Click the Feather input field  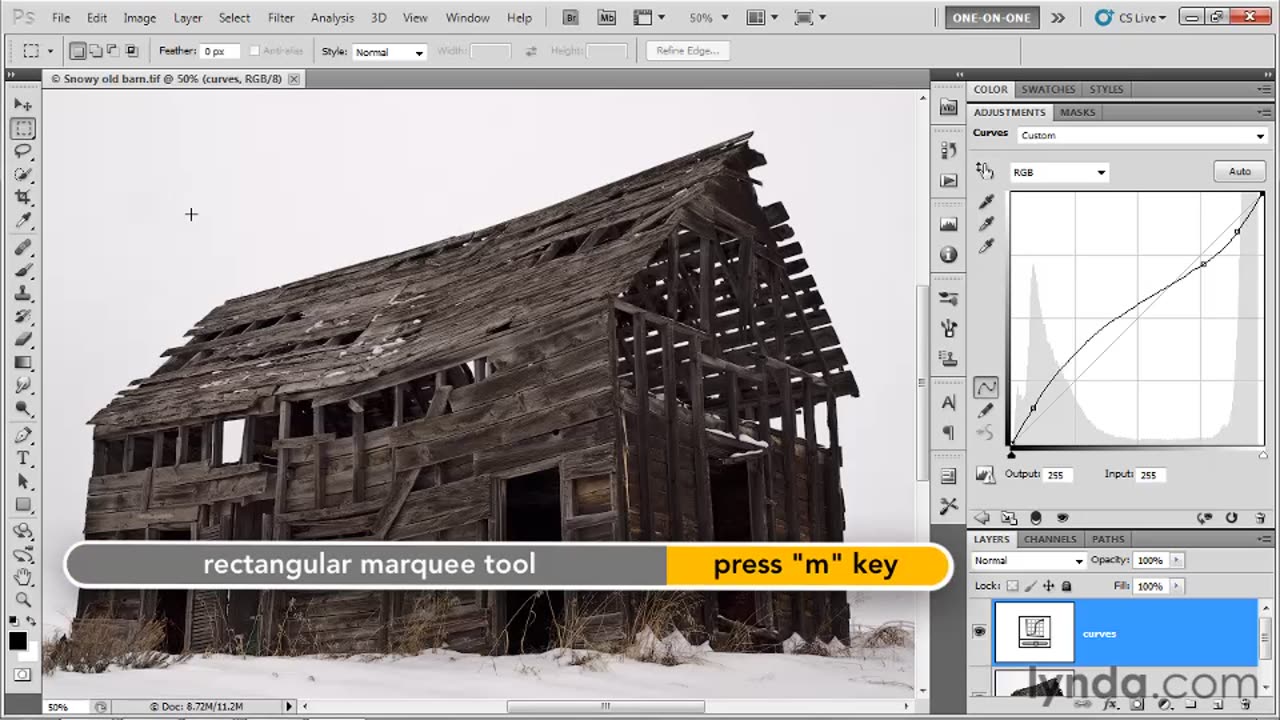pos(218,52)
